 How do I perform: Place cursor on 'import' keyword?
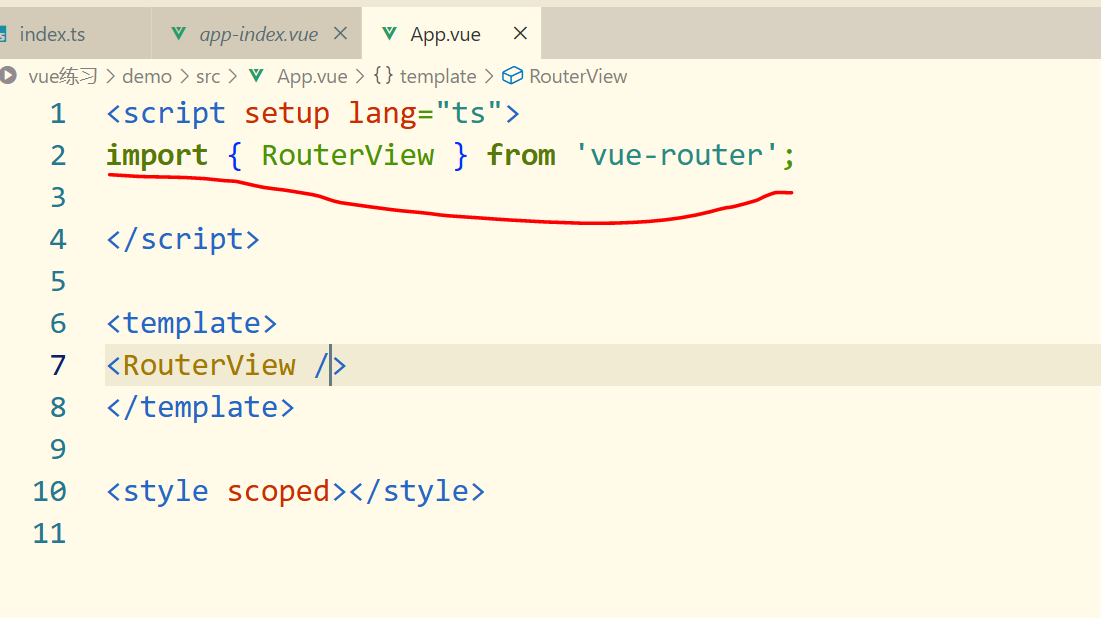[157, 156]
